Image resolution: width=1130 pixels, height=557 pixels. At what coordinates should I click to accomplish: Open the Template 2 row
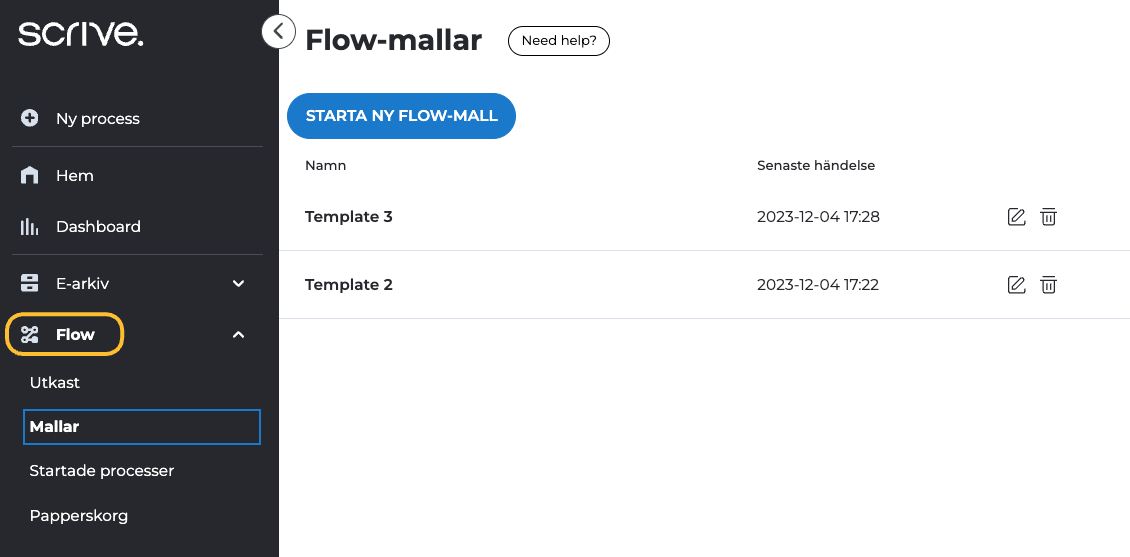[x=349, y=285]
